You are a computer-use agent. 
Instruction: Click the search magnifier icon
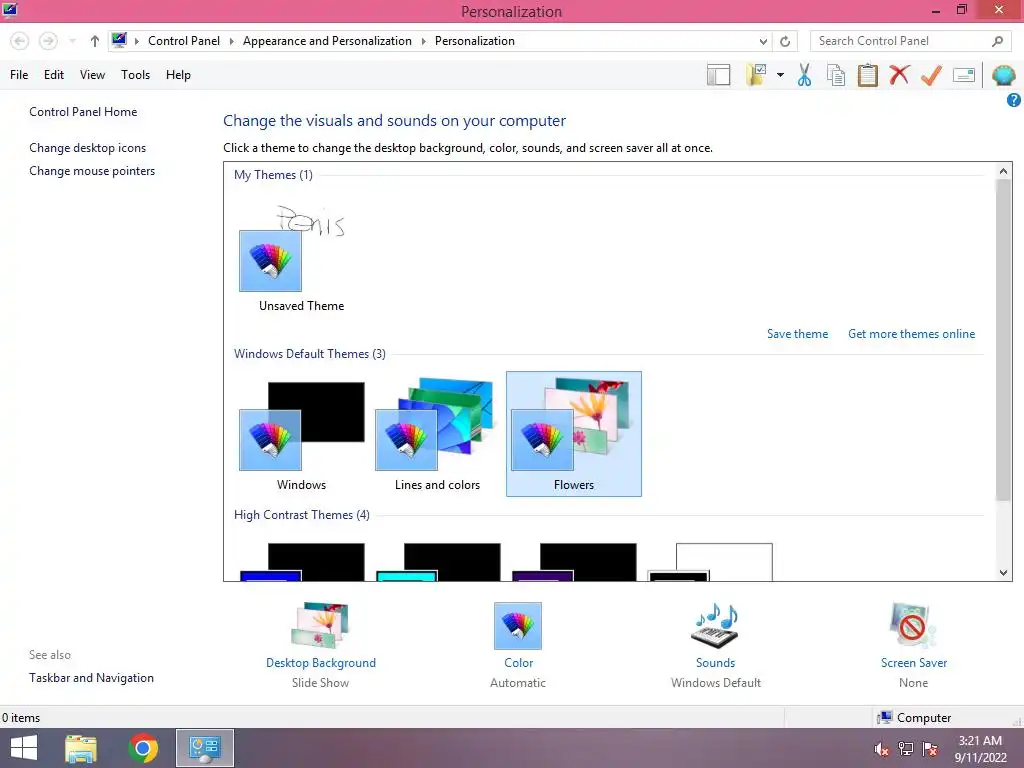(x=997, y=41)
